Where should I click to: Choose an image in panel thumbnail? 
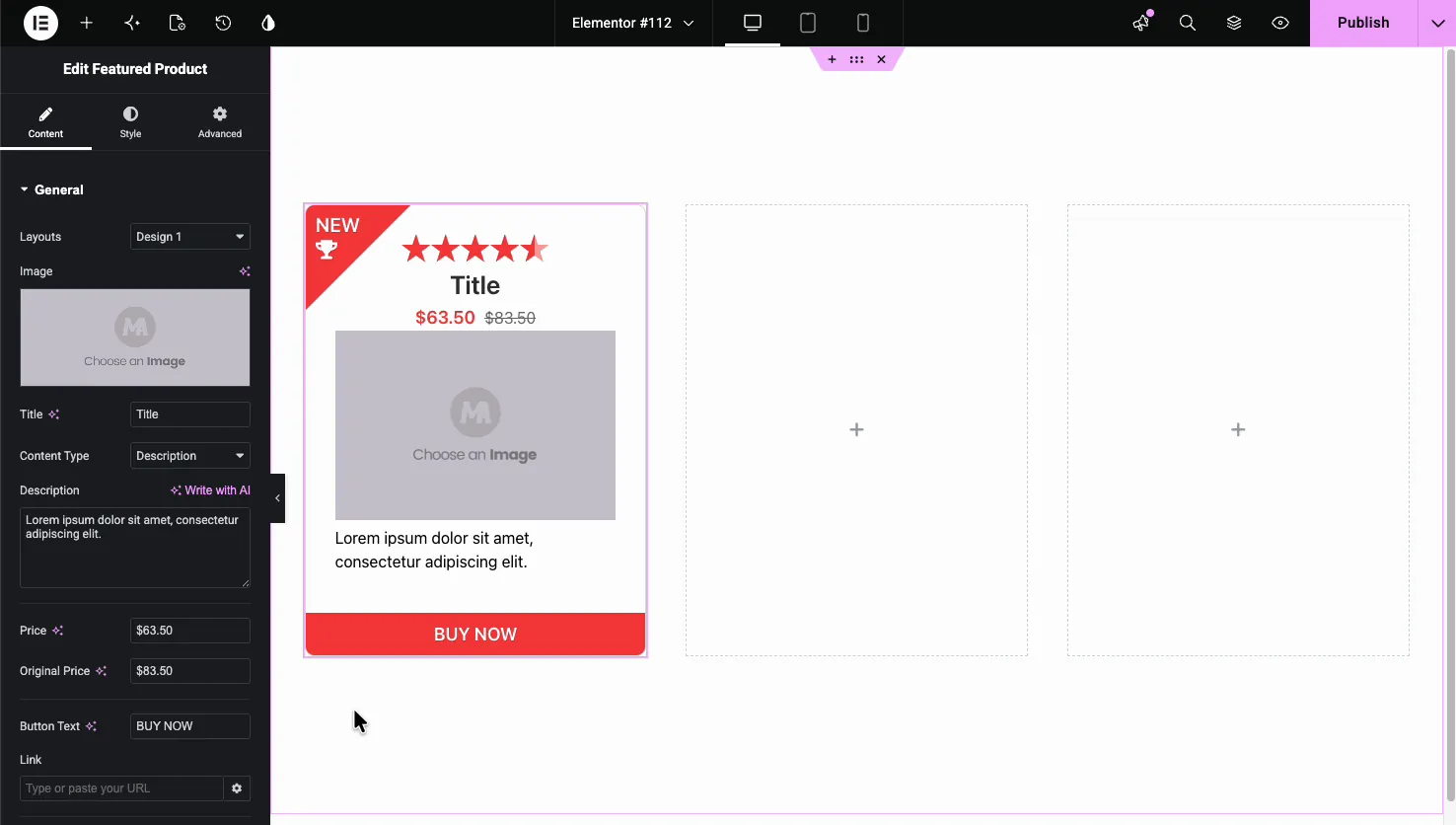click(x=135, y=337)
